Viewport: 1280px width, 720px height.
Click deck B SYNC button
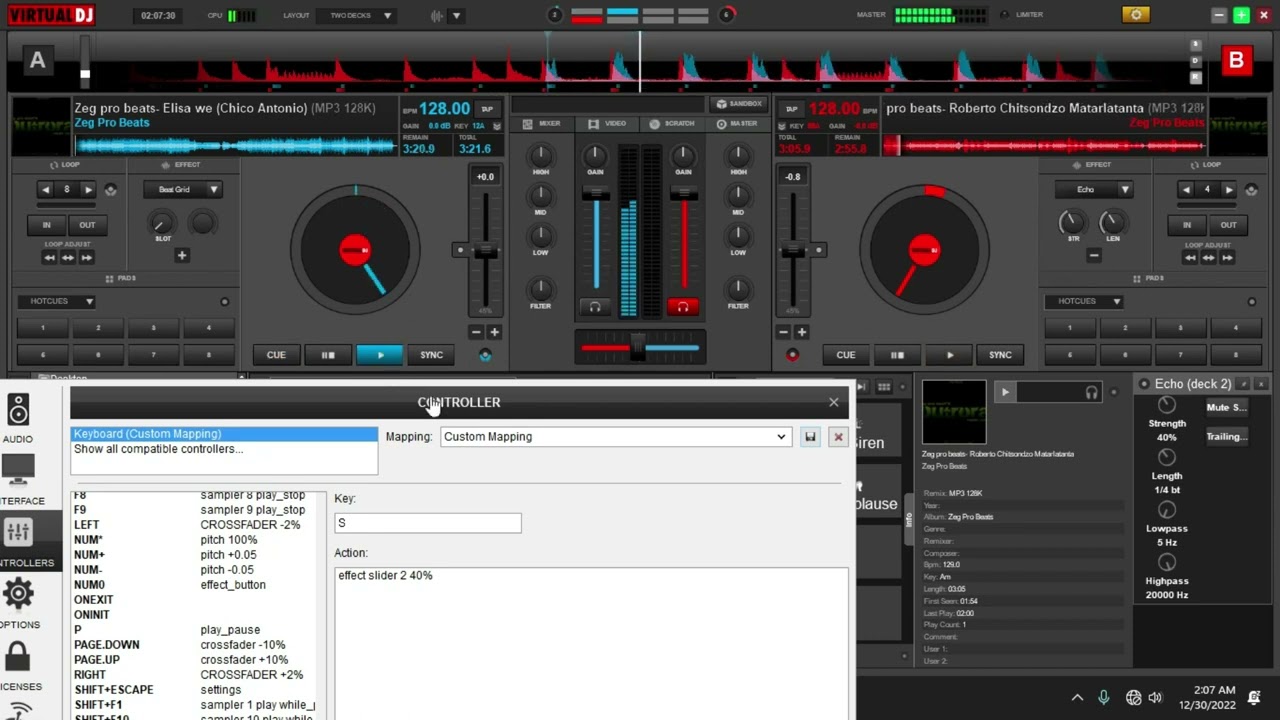[x=1000, y=355]
